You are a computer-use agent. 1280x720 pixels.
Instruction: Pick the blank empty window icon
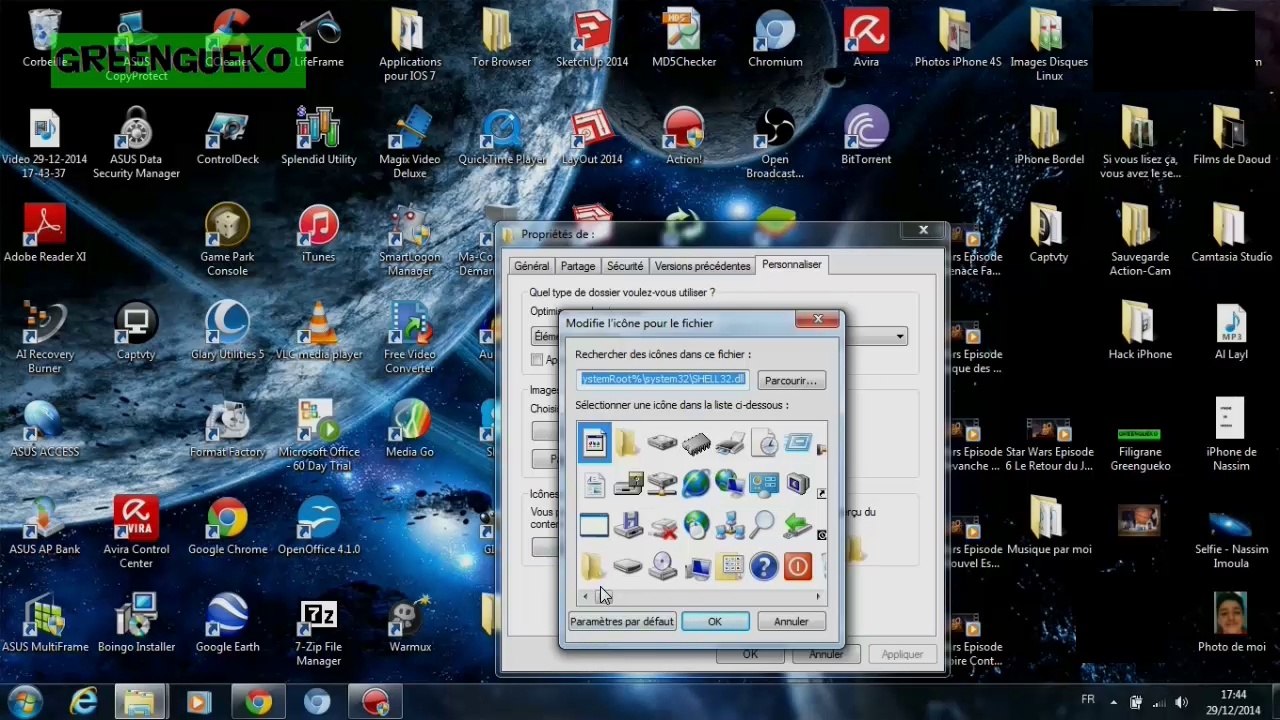(x=594, y=525)
